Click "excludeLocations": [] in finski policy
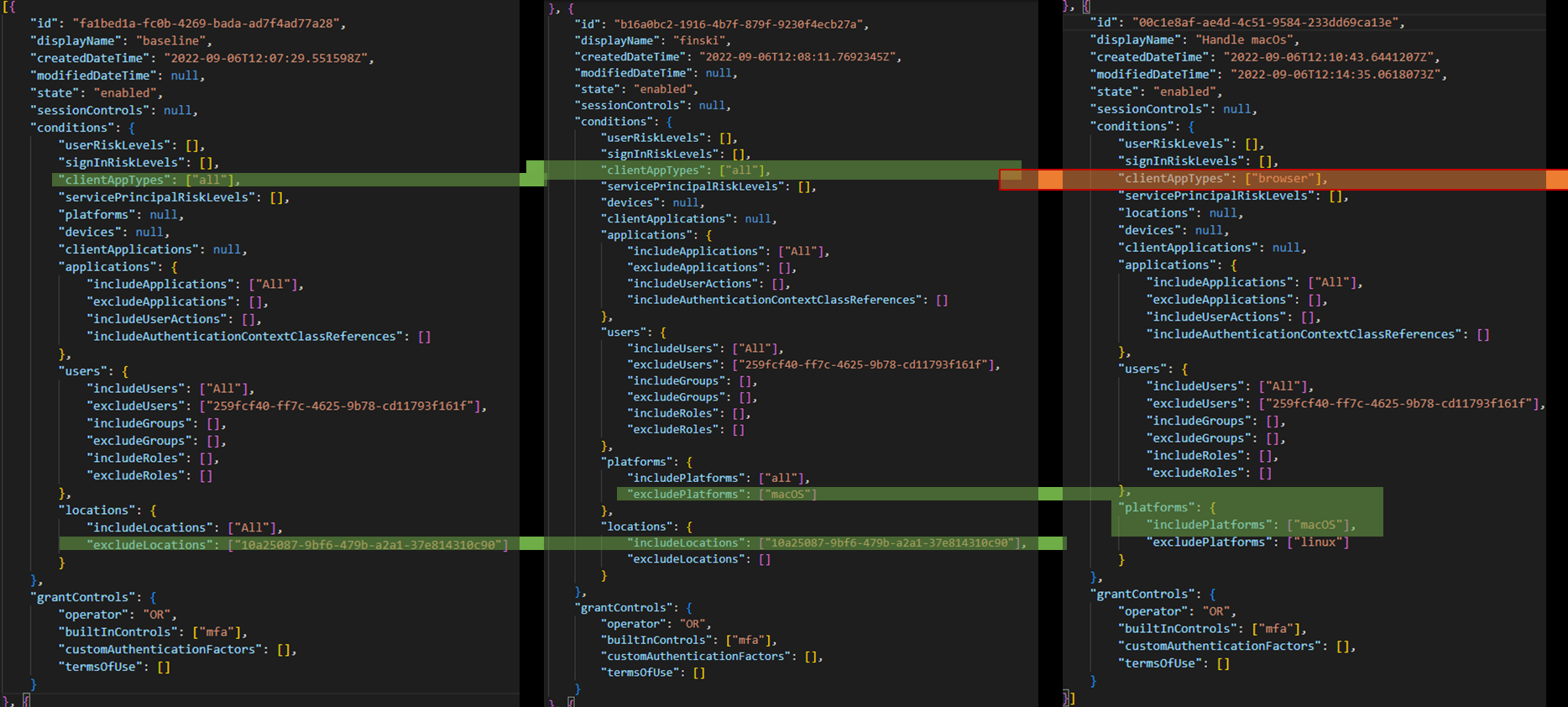 click(698, 558)
